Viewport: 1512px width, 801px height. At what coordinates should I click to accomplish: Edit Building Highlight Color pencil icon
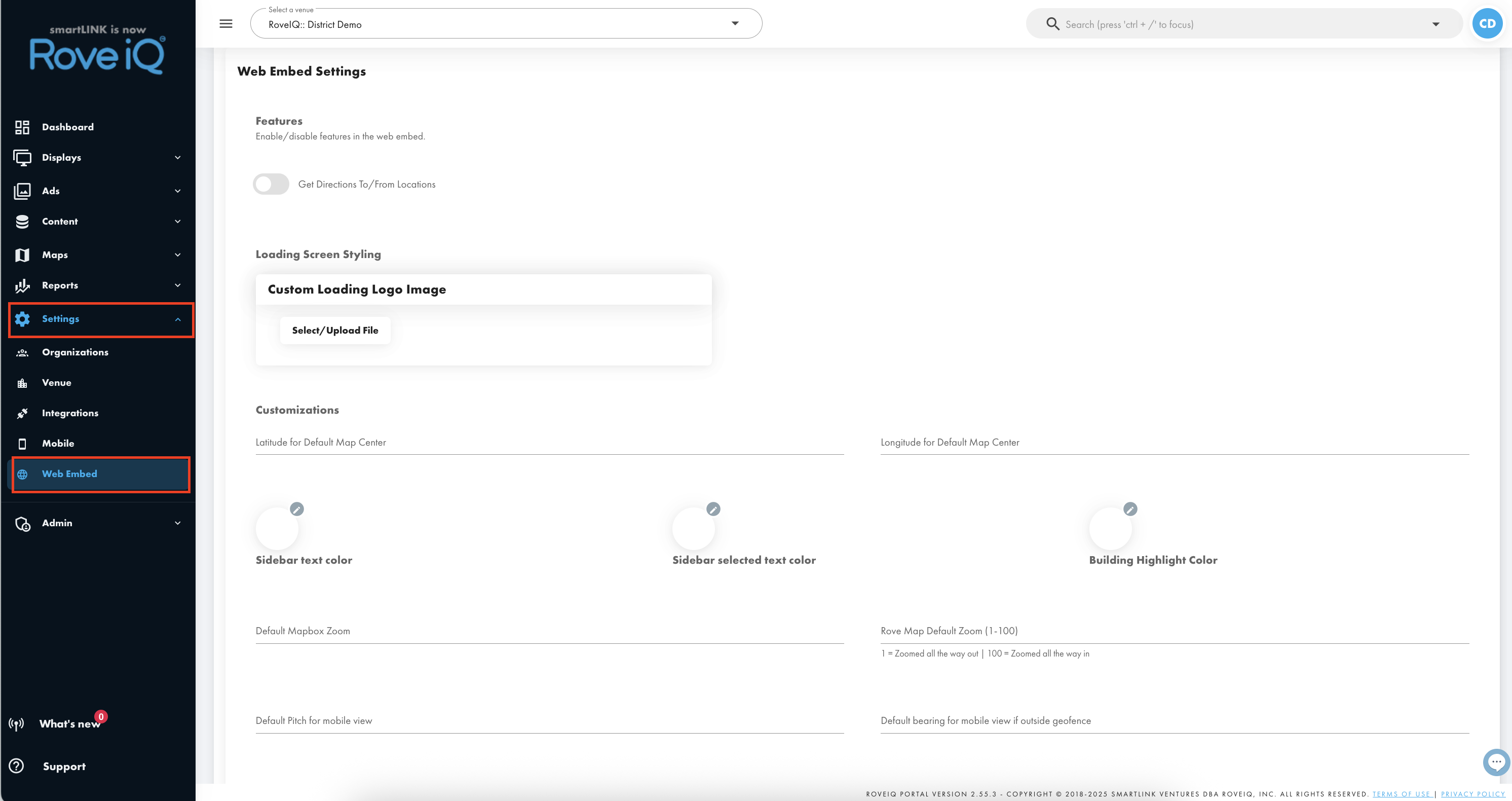pyautogui.click(x=1130, y=509)
